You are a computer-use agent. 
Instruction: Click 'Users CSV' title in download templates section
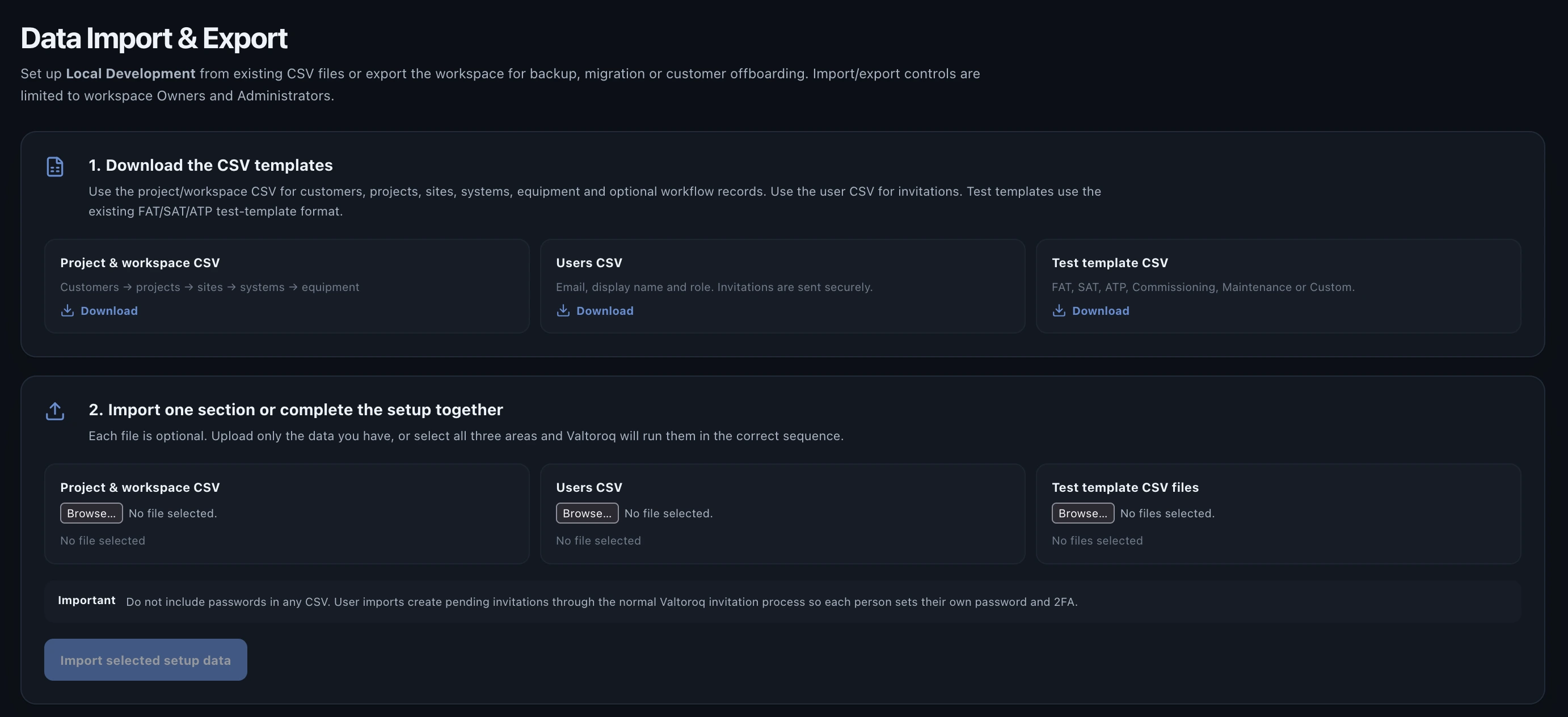click(589, 263)
